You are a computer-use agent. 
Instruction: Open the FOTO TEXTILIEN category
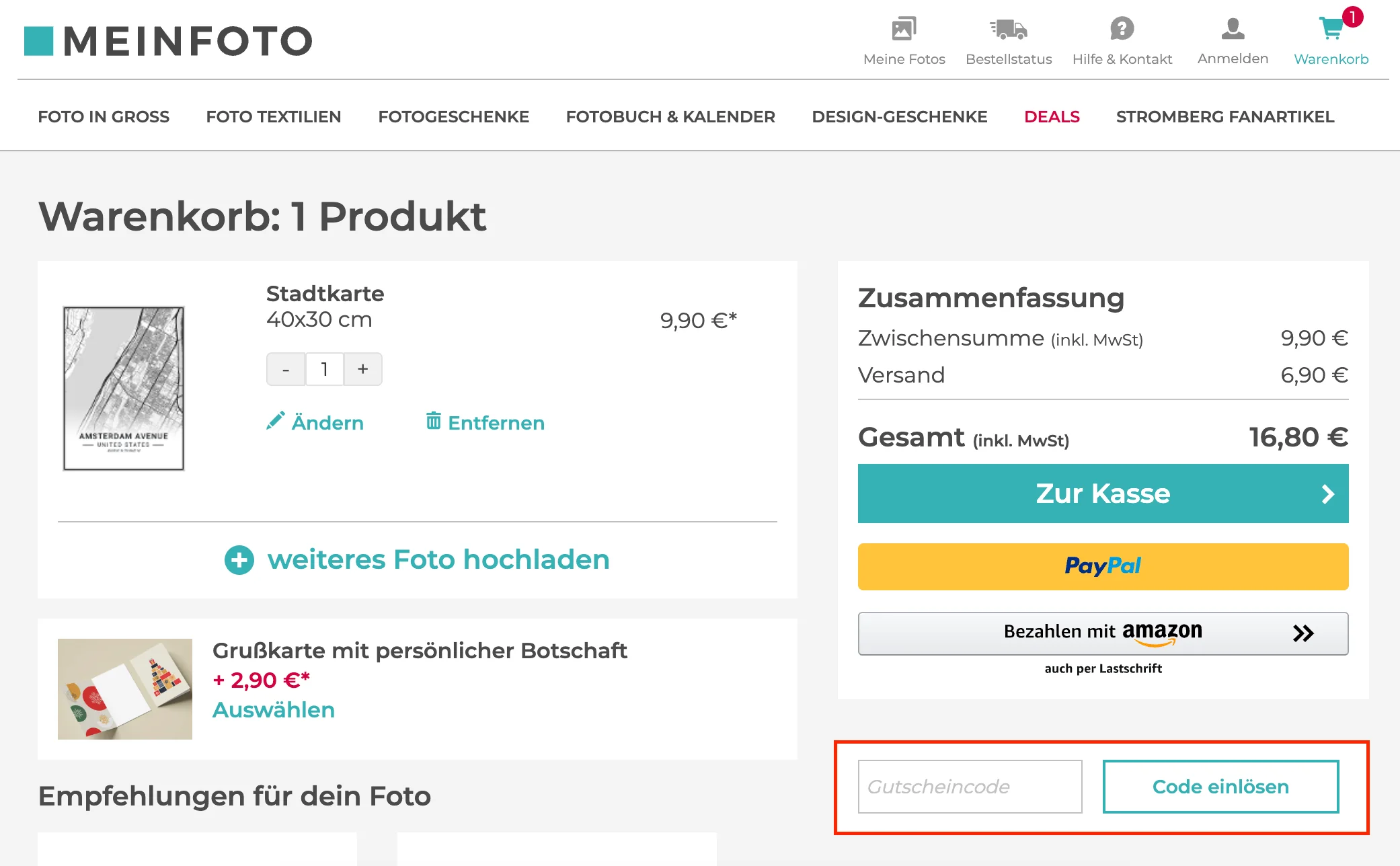pyautogui.click(x=273, y=116)
